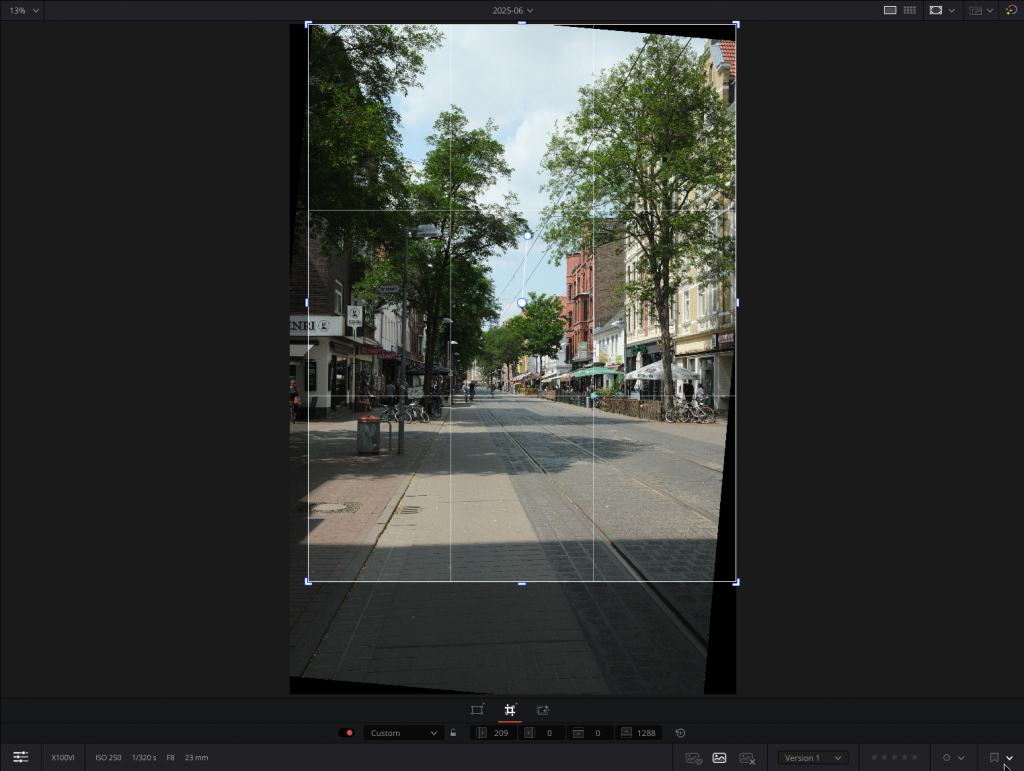
Task: Click the export/overlay icon right of crop tool
Action: [x=542, y=709]
